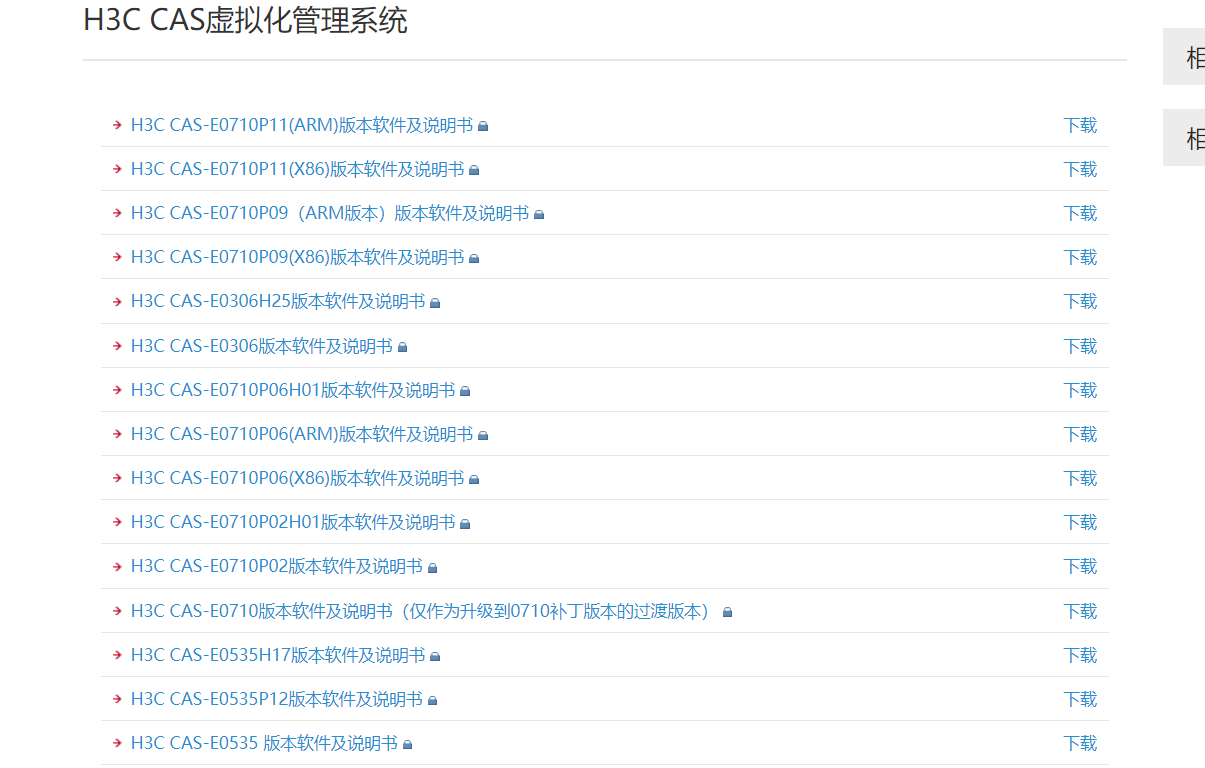Click the lock icon beside E0710P06(ARM) entry
Screen dimensions: 1205x768
click(x=483, y=435)
